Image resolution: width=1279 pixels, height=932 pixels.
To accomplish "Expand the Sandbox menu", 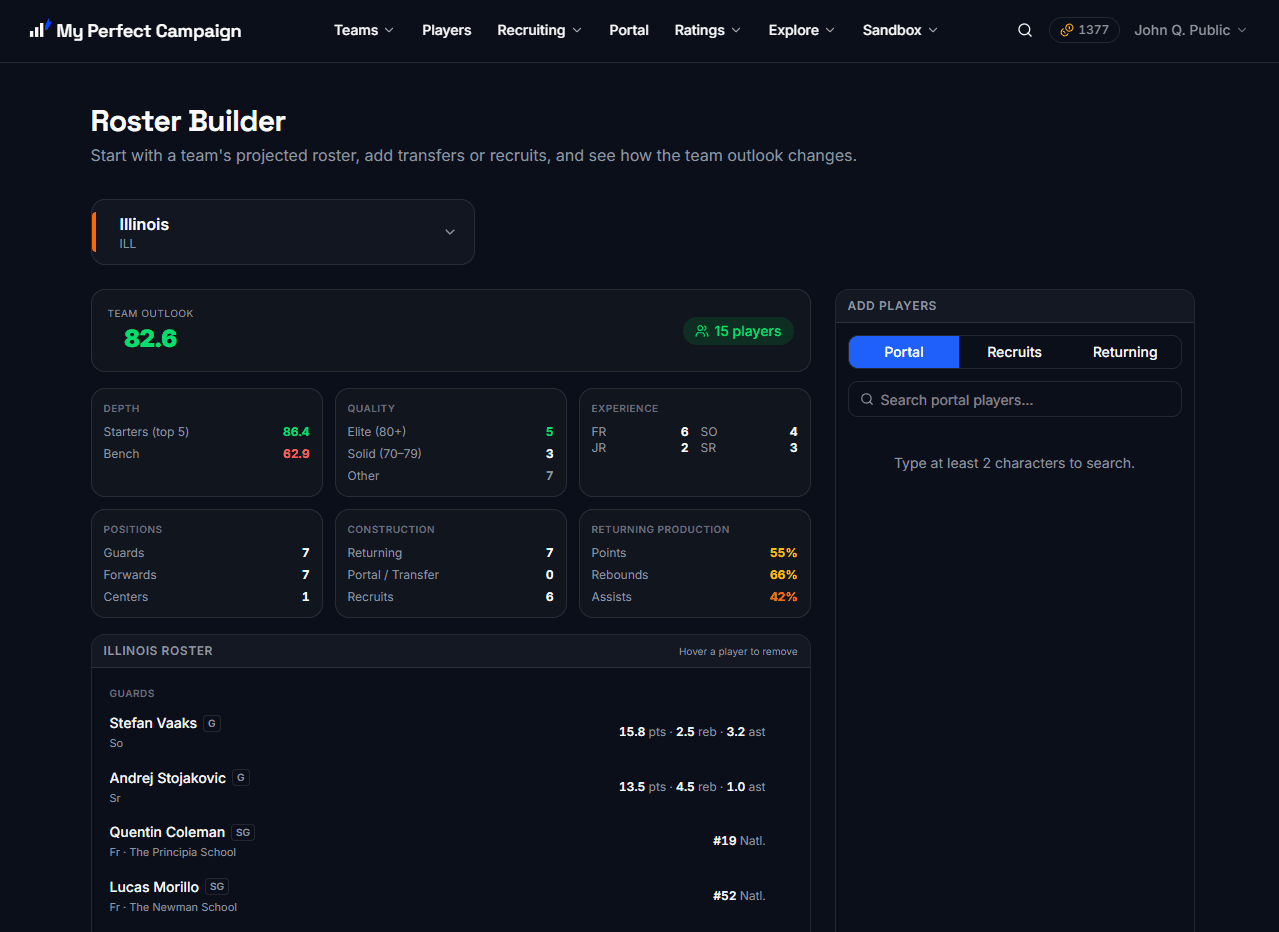I will (x=900, y=30).
